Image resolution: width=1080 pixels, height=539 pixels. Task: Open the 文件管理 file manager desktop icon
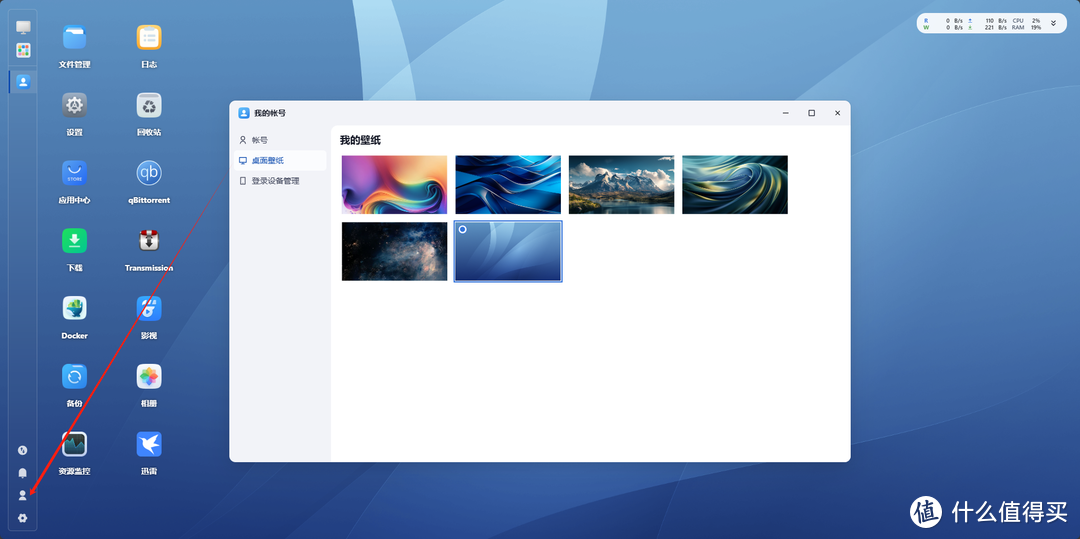pyautogui.click(x=74, y=38)
